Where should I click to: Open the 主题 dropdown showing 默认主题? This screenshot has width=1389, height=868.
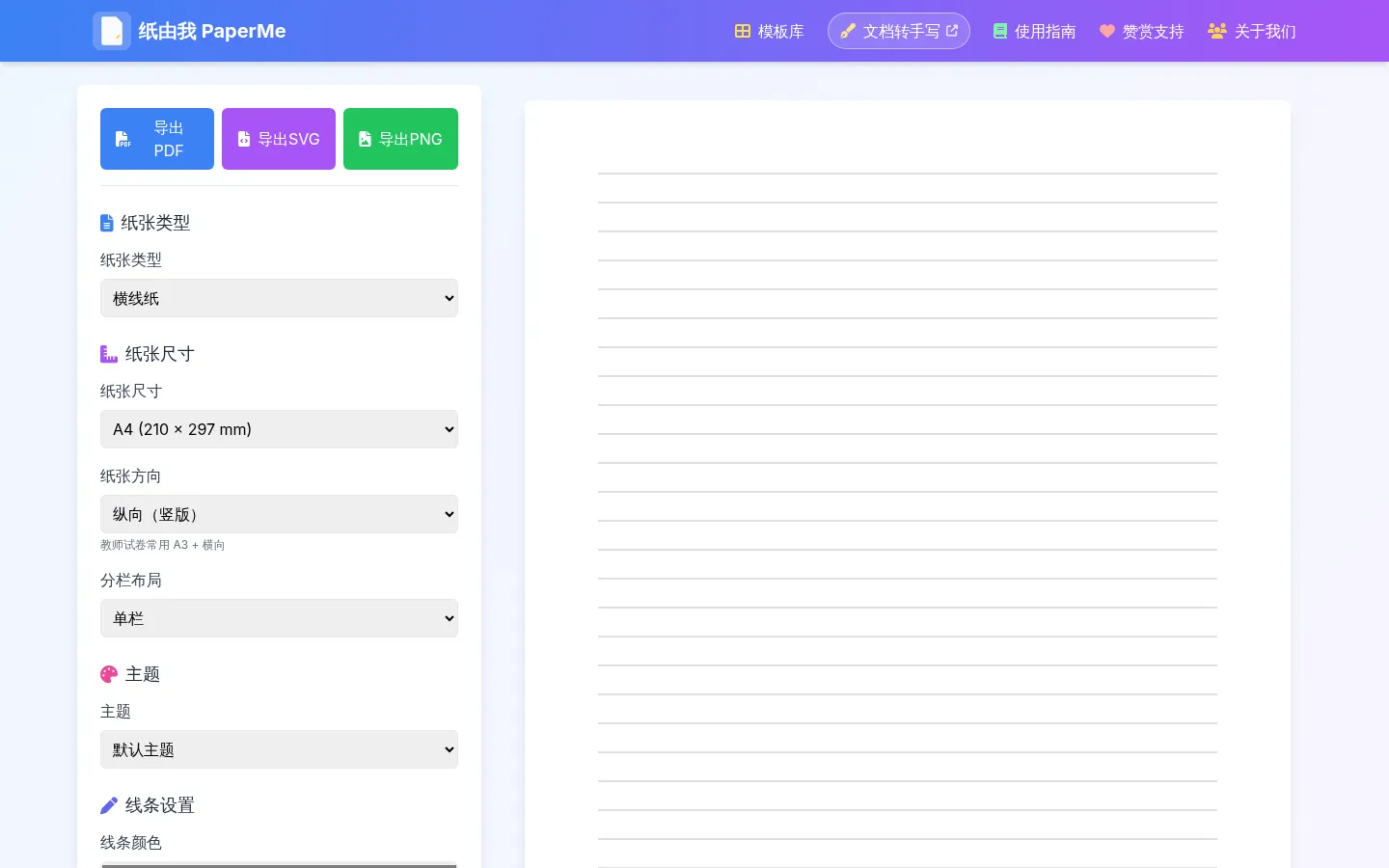click(x=279, y=749)
